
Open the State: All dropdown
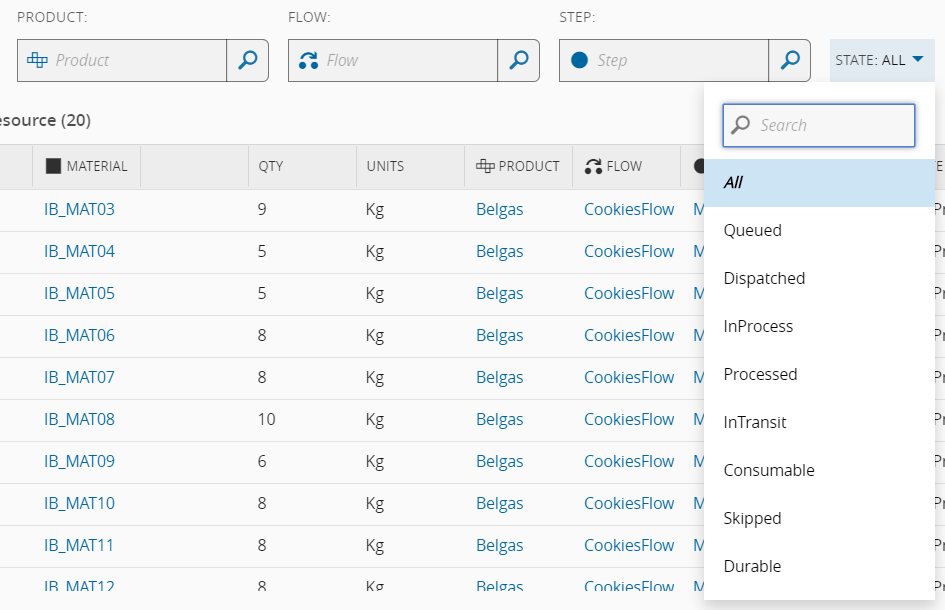point(881,60)
